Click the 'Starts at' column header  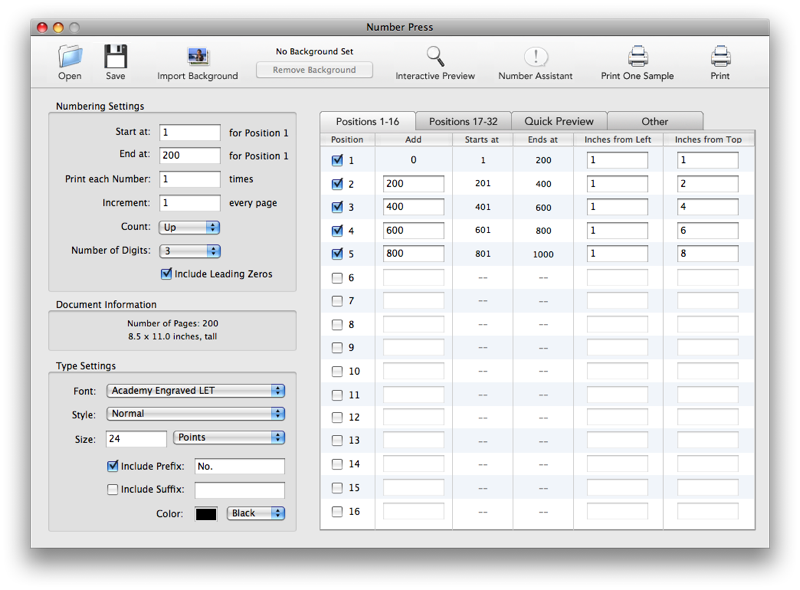point(482,140)
